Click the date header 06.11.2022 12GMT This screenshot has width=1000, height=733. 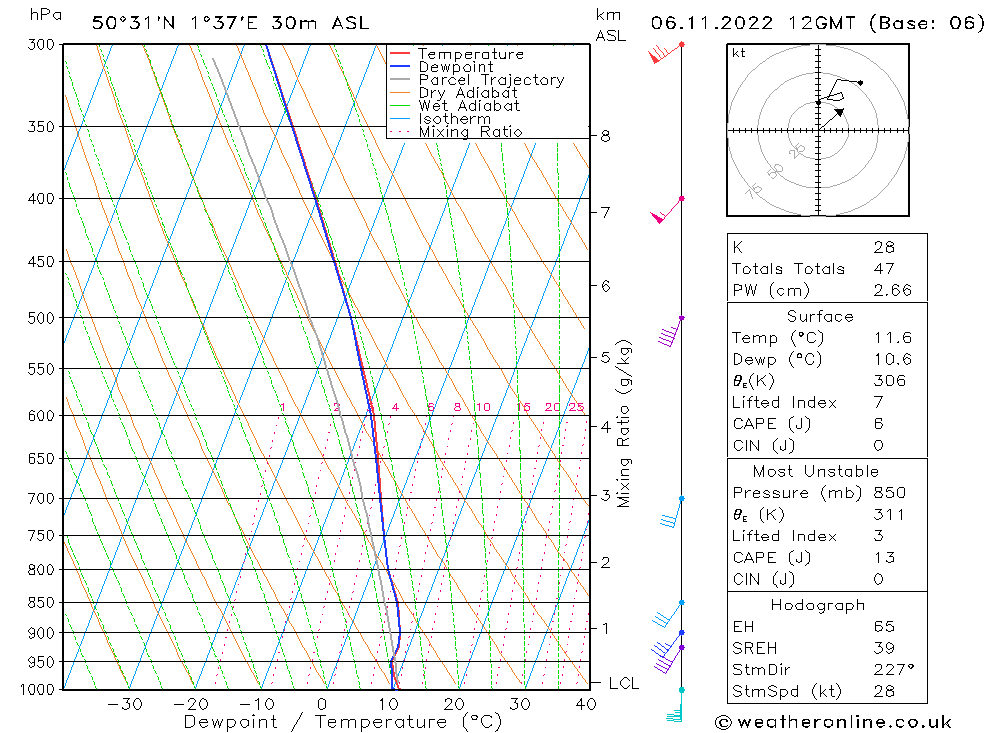tap(817, 22)
